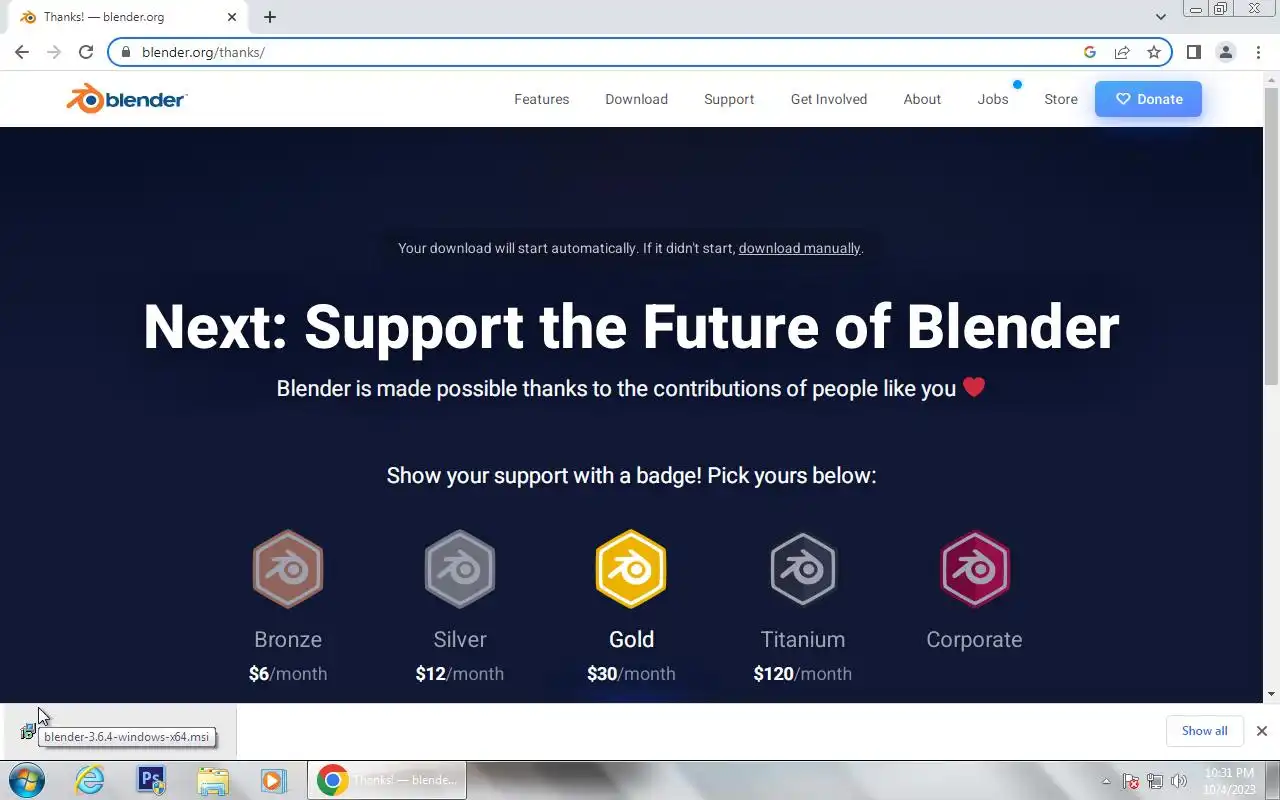Image resolution: width=1280 pixels, height=800 pixels.
Task: Select the Corporate badge icon
Action: (975, 569)
